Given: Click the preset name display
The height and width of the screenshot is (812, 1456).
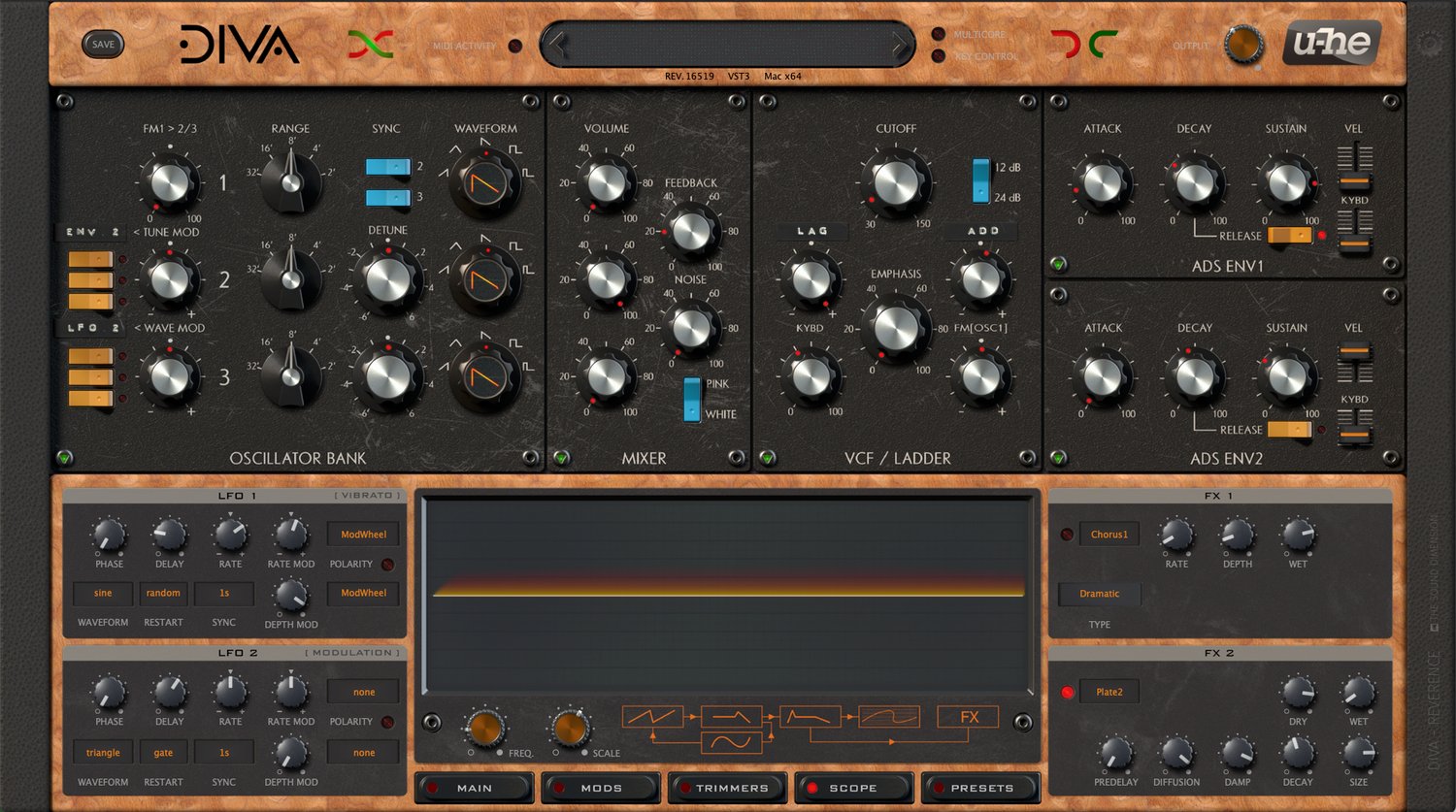Looking at the screenshot, I should click(728, 45).
